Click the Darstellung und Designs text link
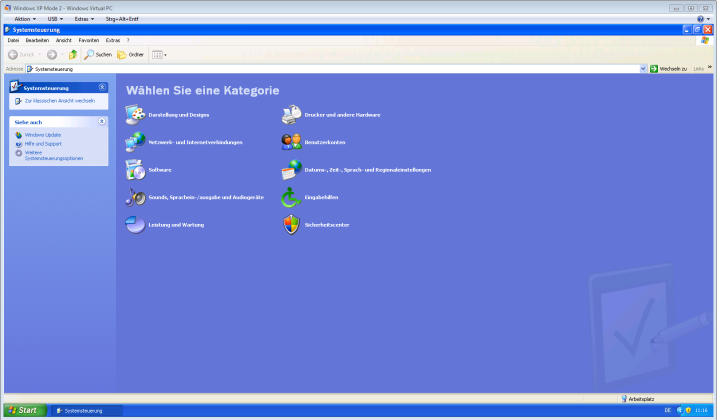The height and width of the screenshot is (420, 717). pos(179,115)
